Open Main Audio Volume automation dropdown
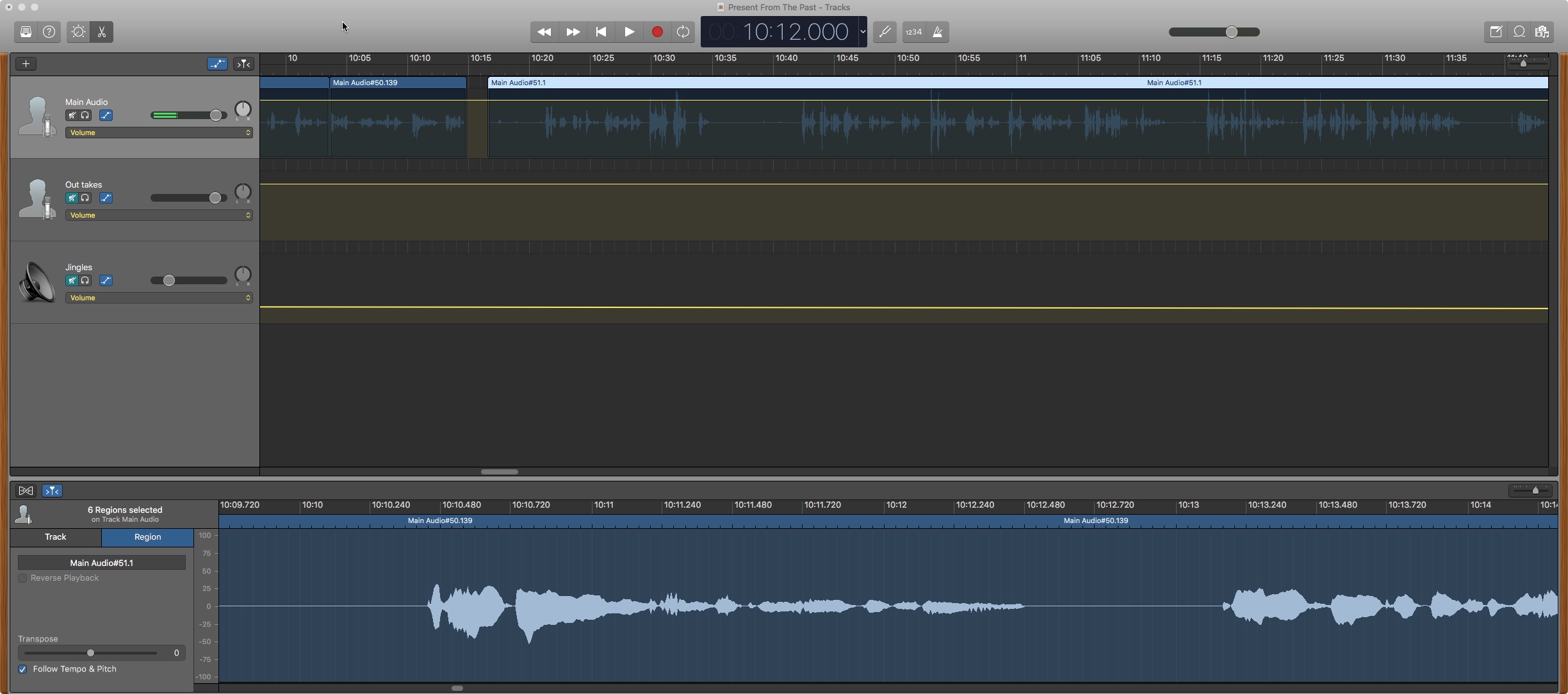 click(x=159, y=133)
